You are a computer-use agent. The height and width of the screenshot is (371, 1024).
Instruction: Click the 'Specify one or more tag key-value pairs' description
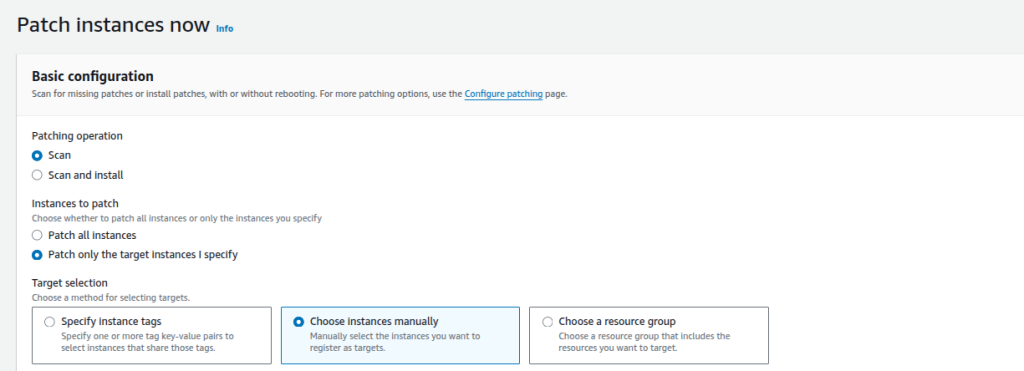(148, 342)
